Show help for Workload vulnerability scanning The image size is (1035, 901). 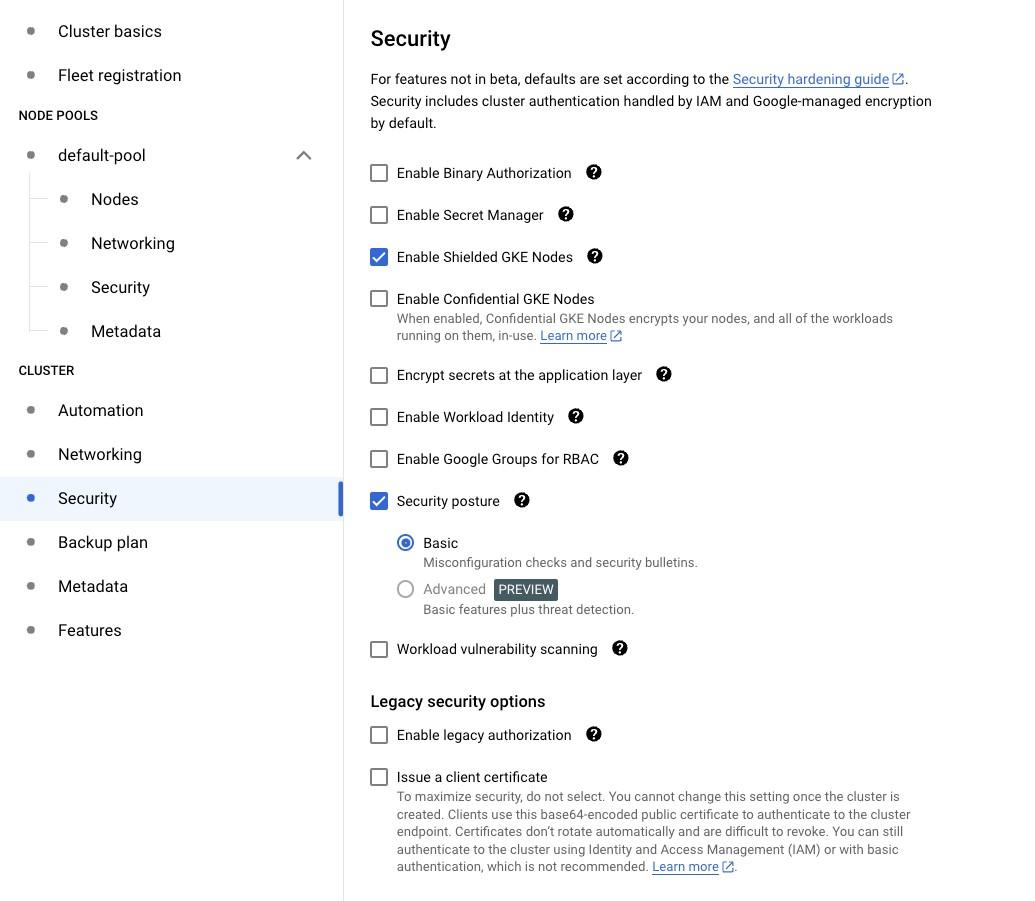click(619, 648)
